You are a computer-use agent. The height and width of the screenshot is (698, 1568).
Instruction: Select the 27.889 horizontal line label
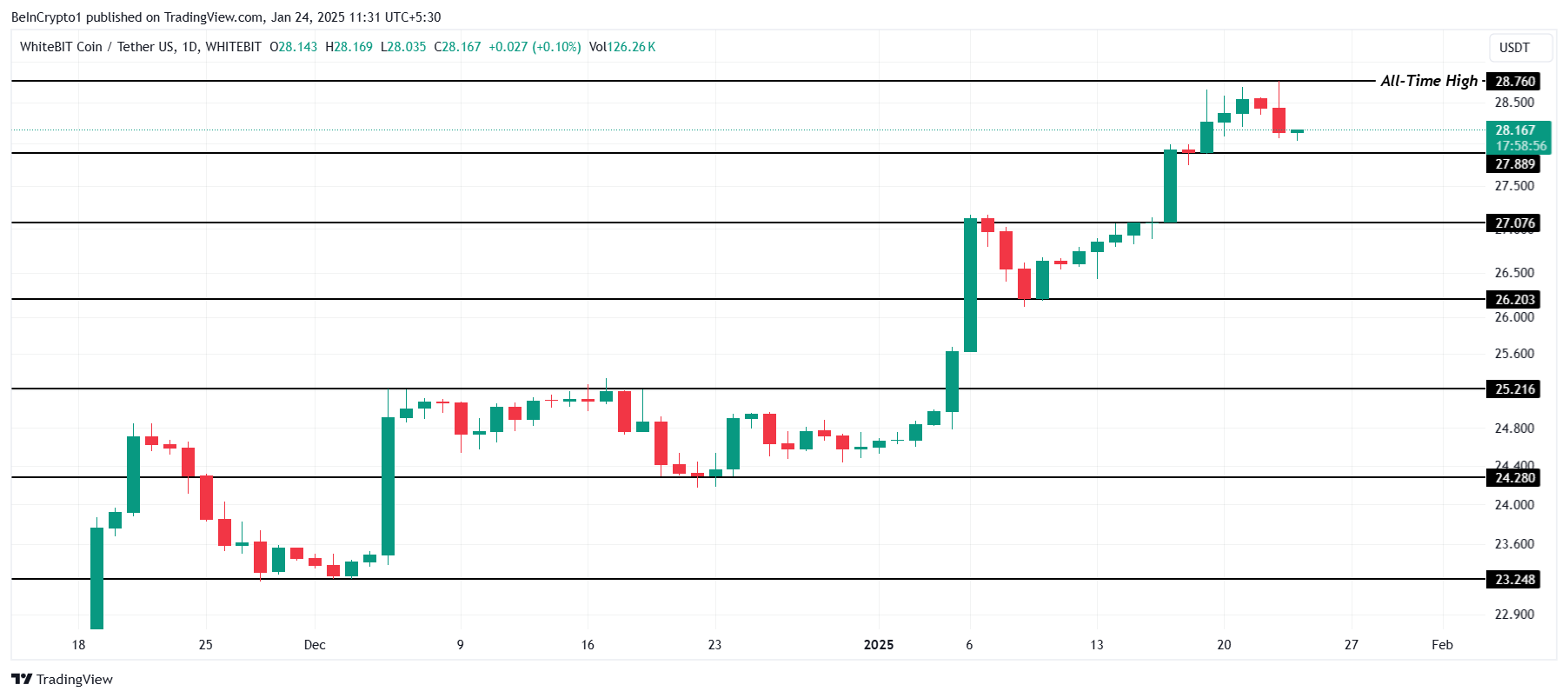1515,163
